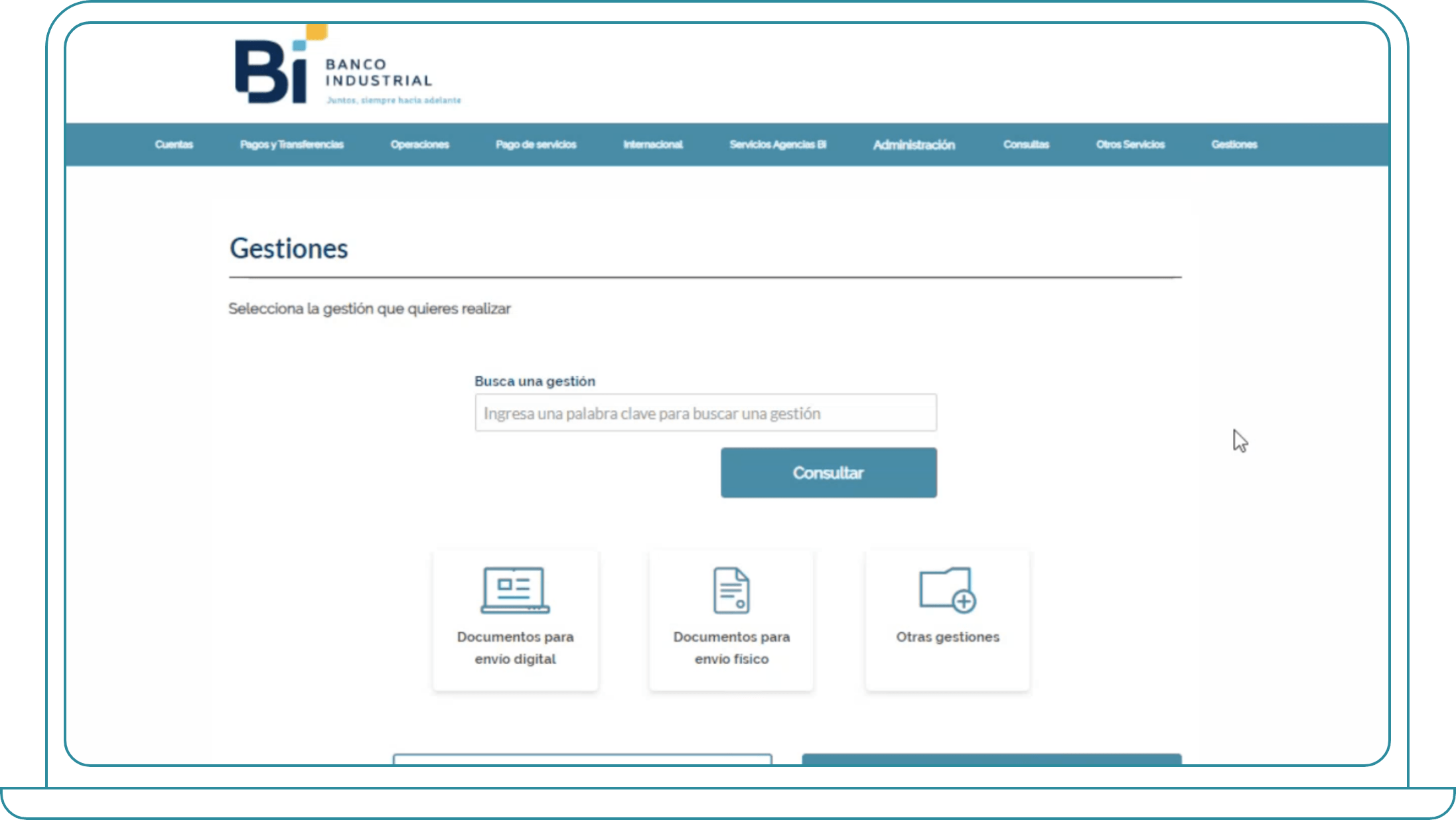1456x820 pixels.
Task: Select the Operaciones menu item
Action: (419, 145)
